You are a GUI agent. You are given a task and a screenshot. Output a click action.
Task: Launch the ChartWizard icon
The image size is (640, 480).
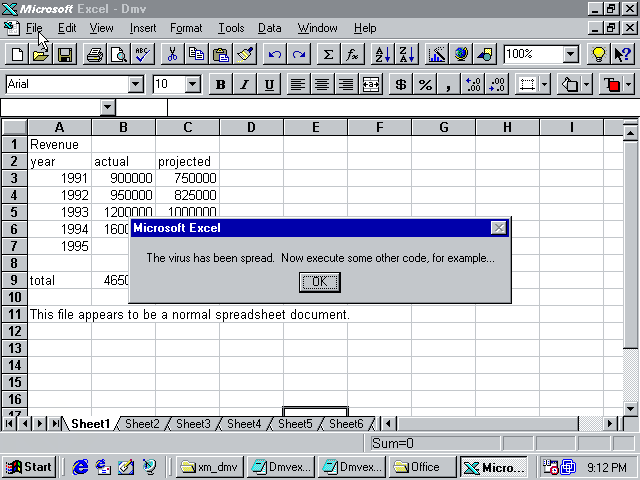pos(436,54)
